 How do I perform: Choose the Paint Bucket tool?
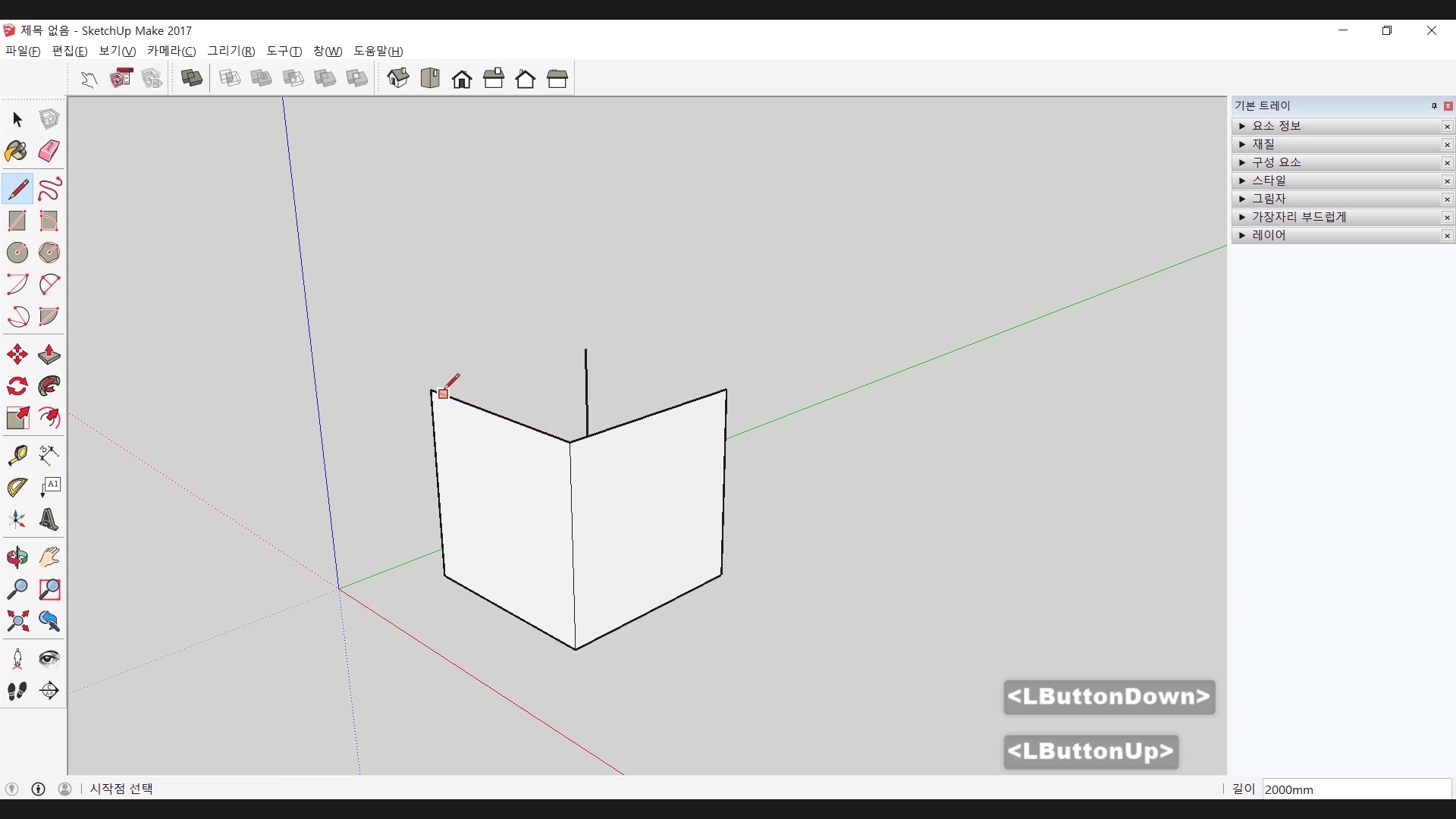click(x=17, y=151)
